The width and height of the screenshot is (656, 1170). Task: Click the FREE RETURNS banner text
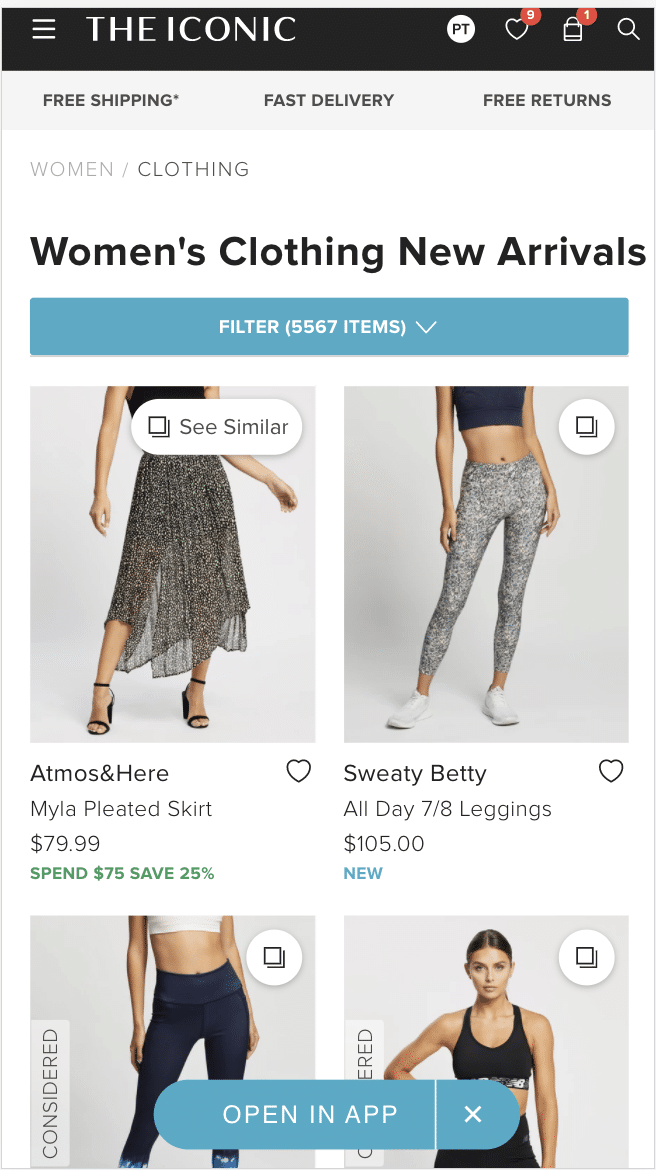(547, 100)
